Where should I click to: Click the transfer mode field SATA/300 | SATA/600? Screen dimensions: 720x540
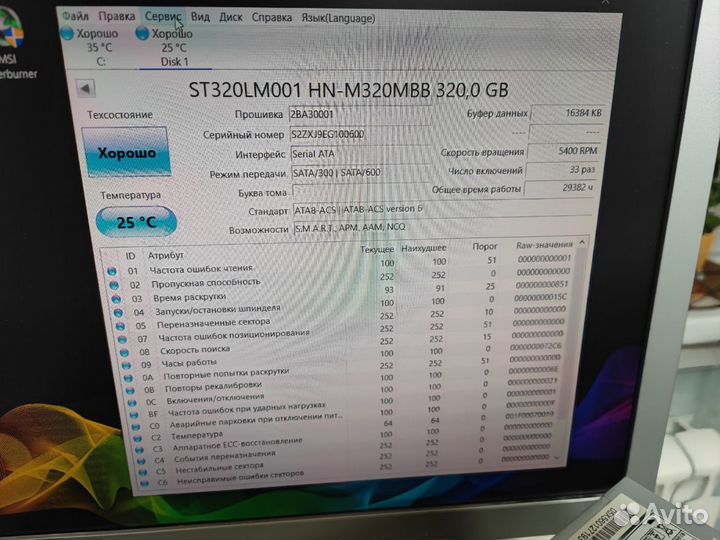[361, 173]
